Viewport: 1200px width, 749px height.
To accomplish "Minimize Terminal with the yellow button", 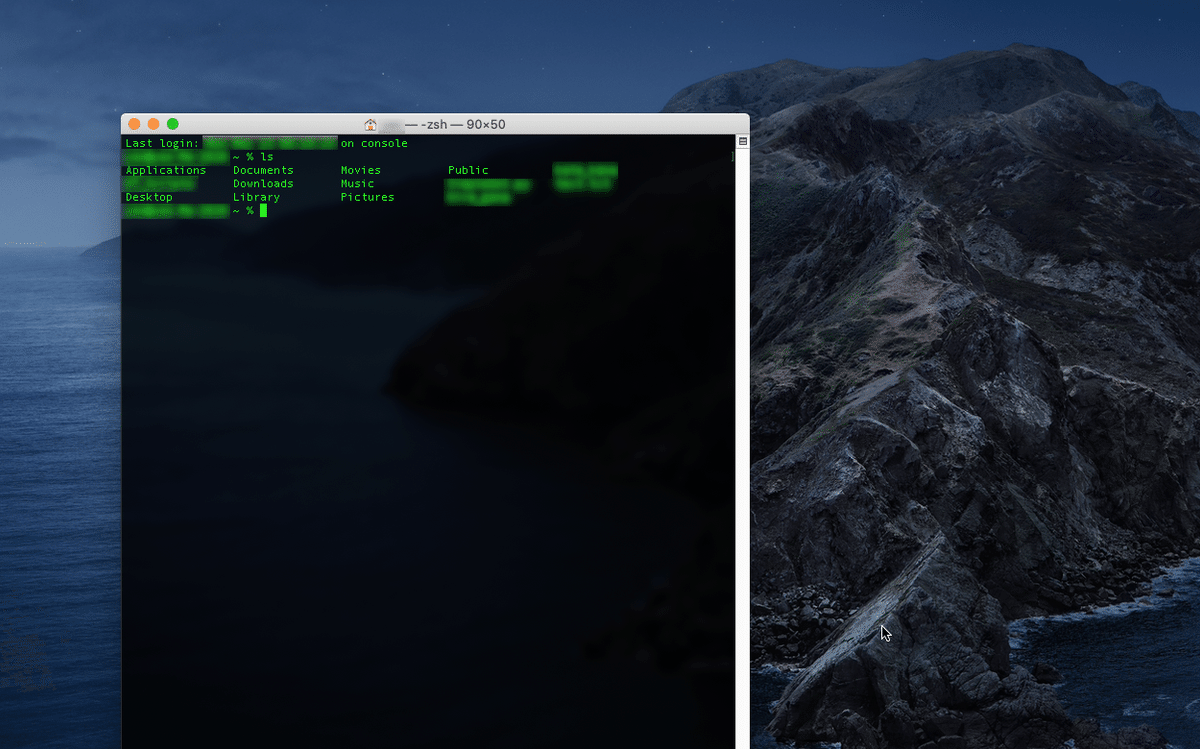I will (x=153, y=124).
